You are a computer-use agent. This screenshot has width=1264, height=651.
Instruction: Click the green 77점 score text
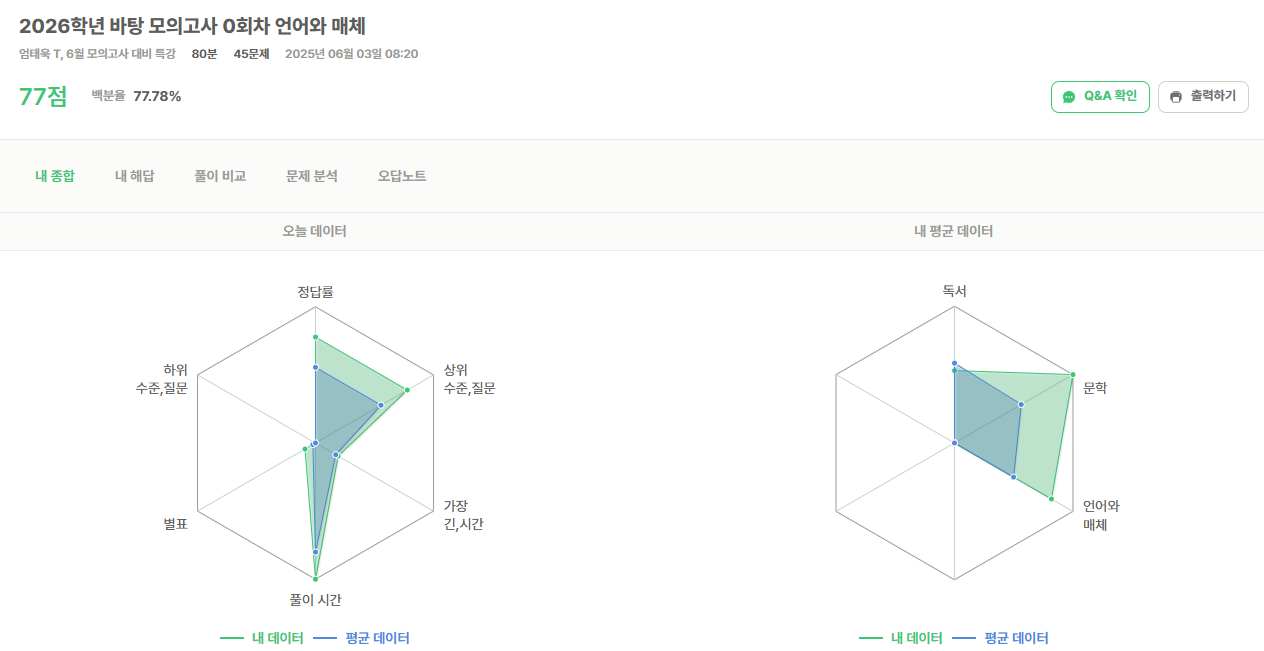point(43,97)
